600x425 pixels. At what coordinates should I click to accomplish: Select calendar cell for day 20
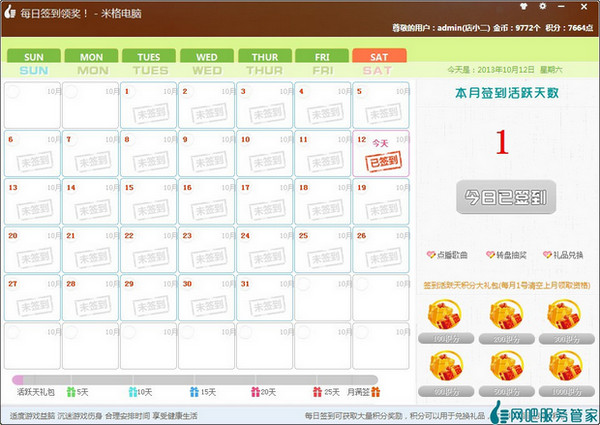tap(32, 250)
